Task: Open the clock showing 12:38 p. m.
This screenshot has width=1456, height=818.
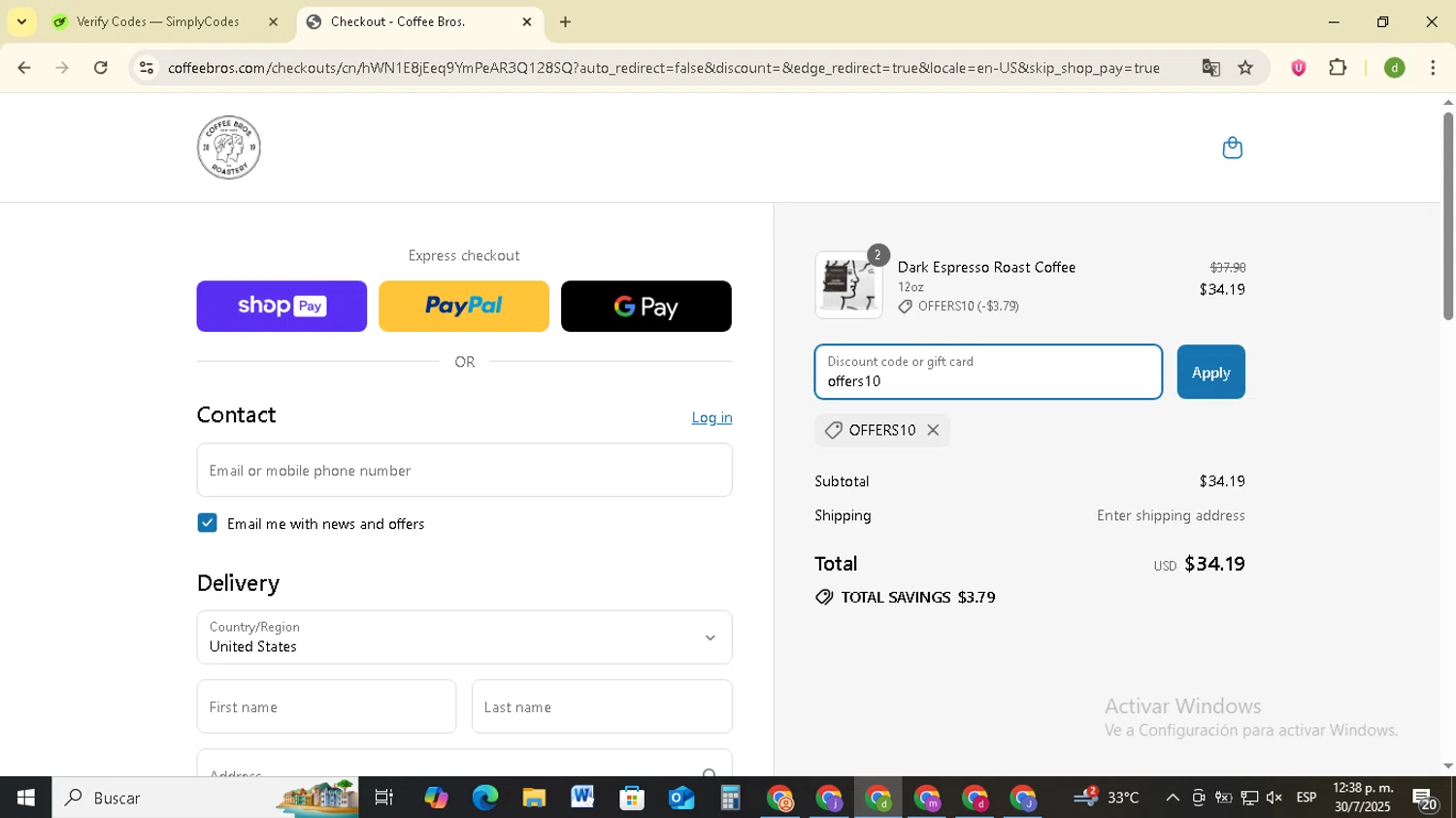Action: click(1363, 798)
